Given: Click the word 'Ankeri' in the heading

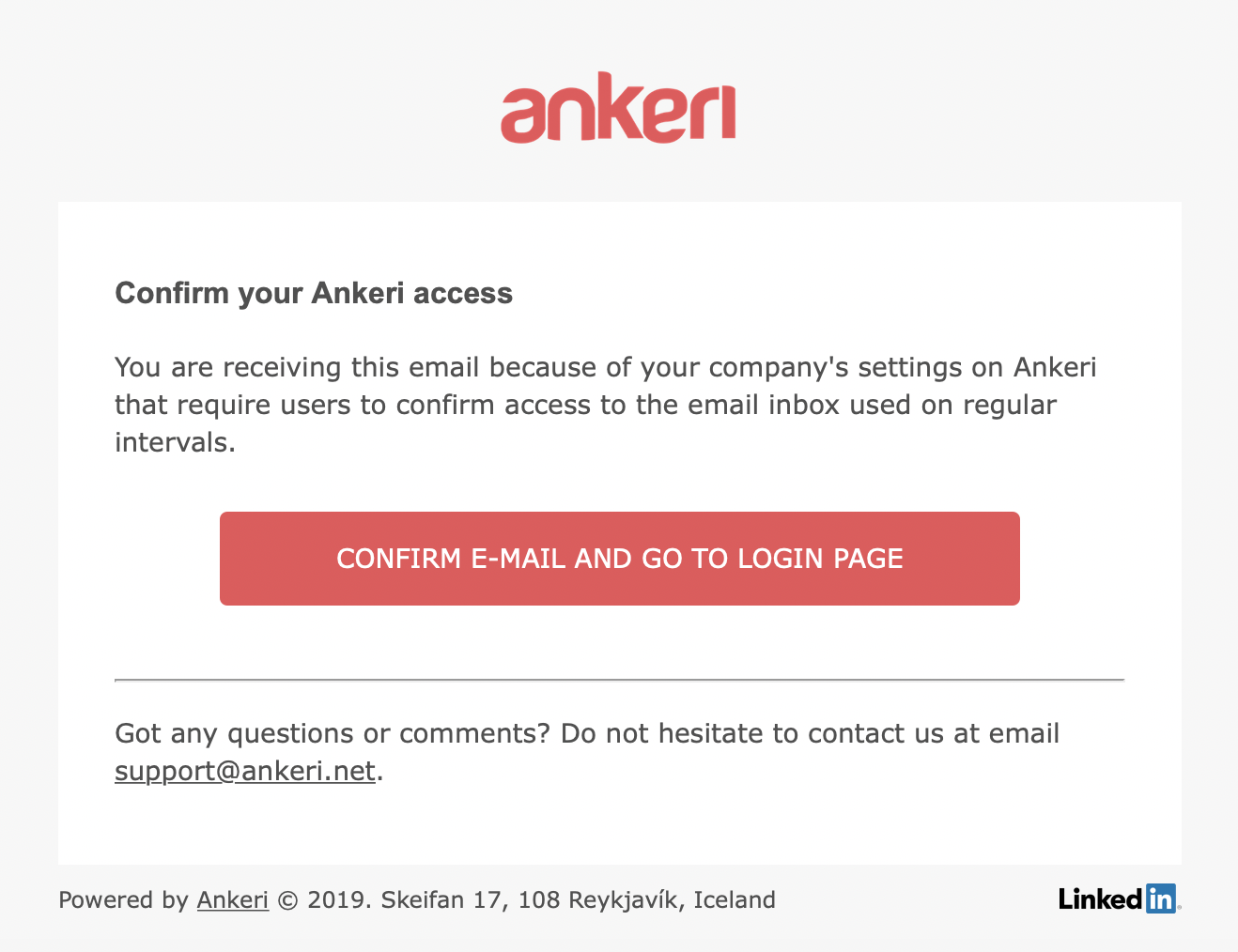Looking at the screenshot, I should tap(358, 293).
